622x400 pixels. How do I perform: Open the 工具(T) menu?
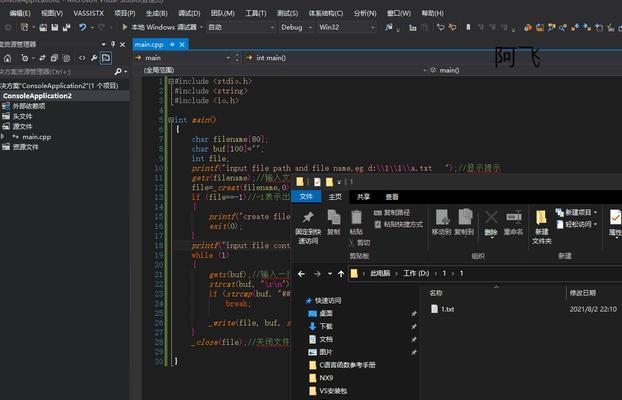pos(256,13)
